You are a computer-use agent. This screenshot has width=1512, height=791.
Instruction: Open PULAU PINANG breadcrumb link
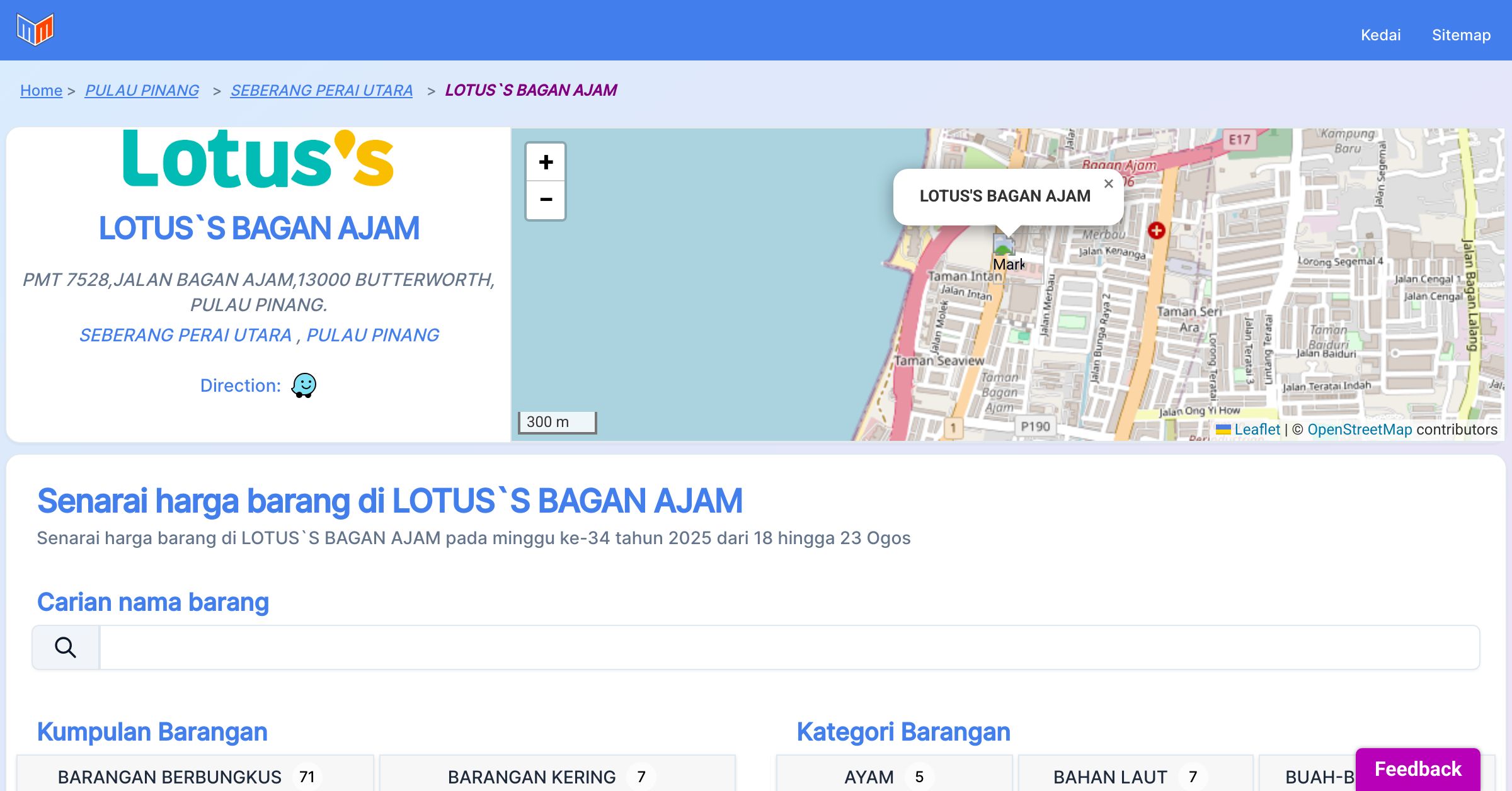142,91
